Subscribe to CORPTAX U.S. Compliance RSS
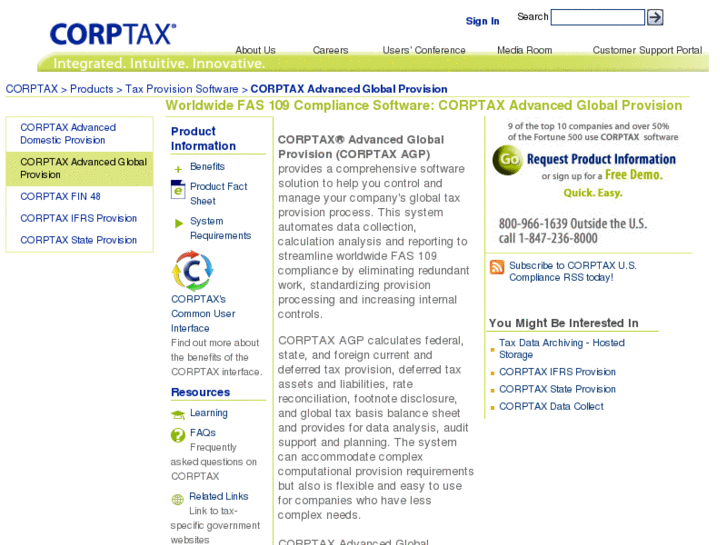727x545 pixels. tap(573, 271)
